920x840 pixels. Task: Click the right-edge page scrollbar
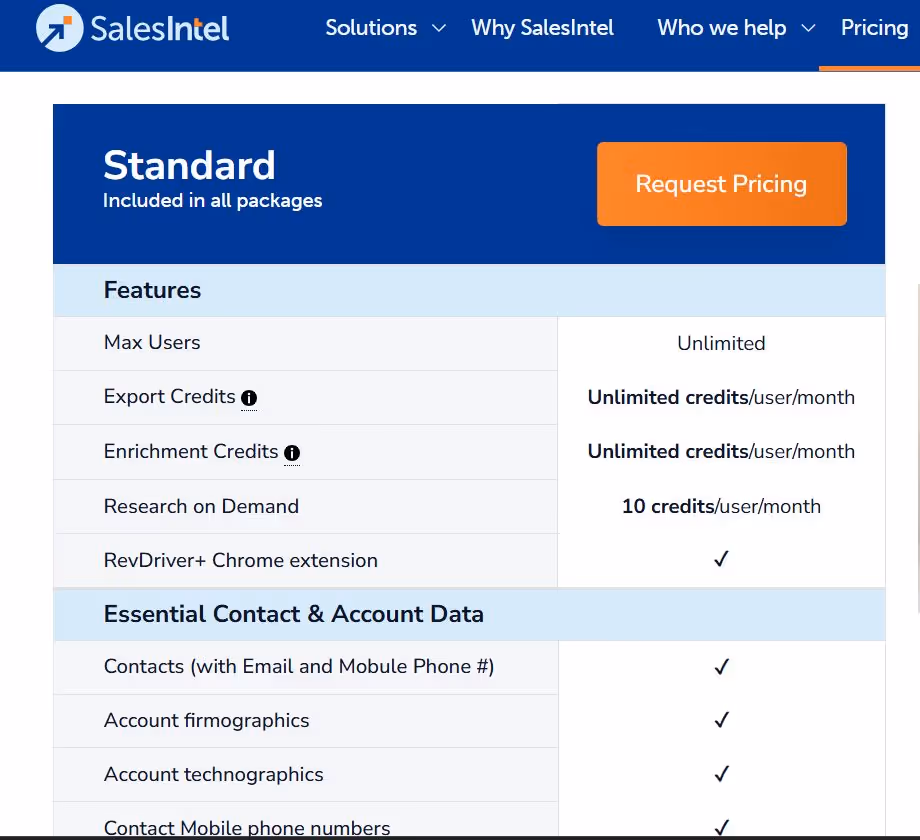915,400
